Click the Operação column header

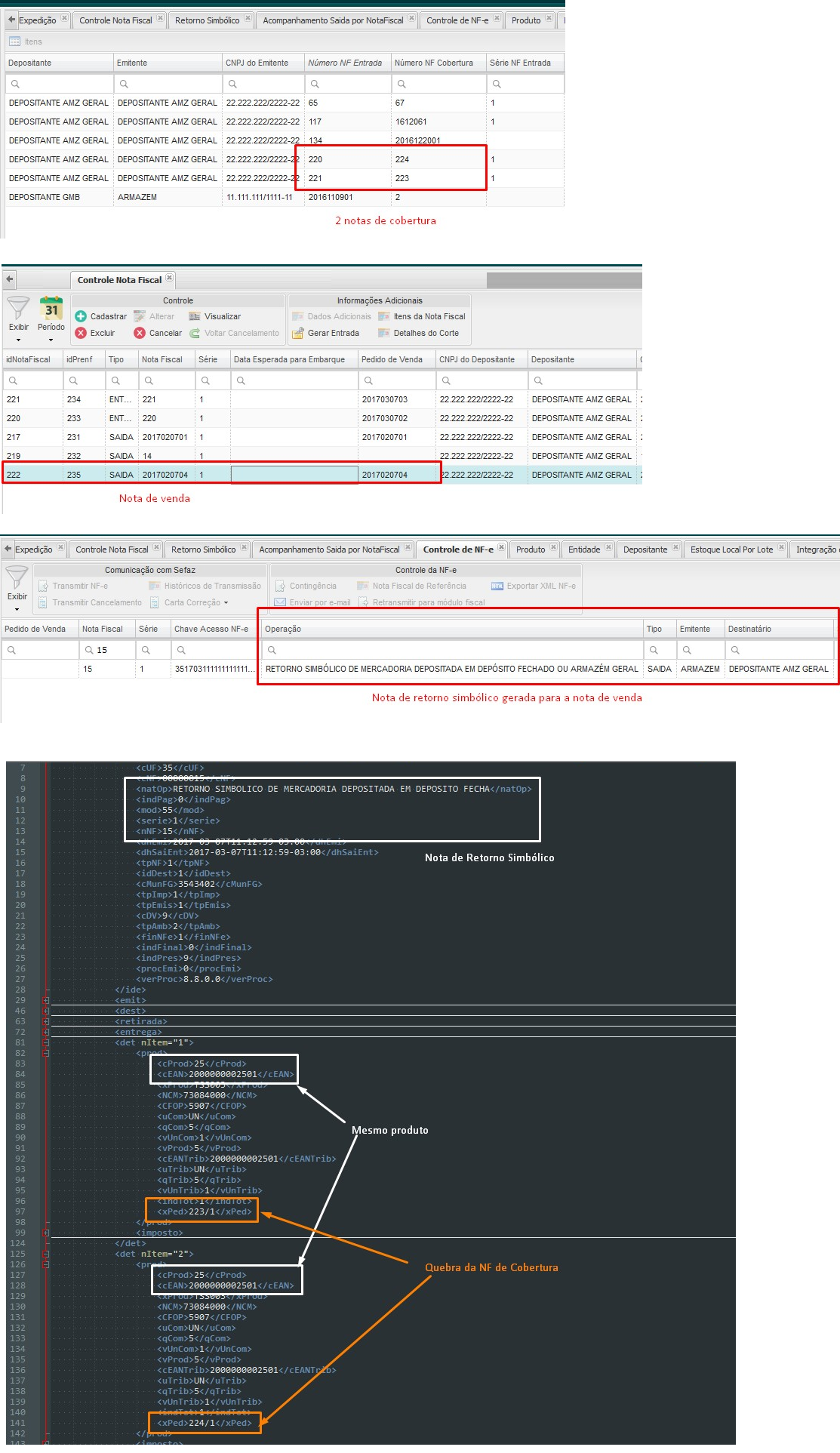pyautogui.click(x=452, y=629)
